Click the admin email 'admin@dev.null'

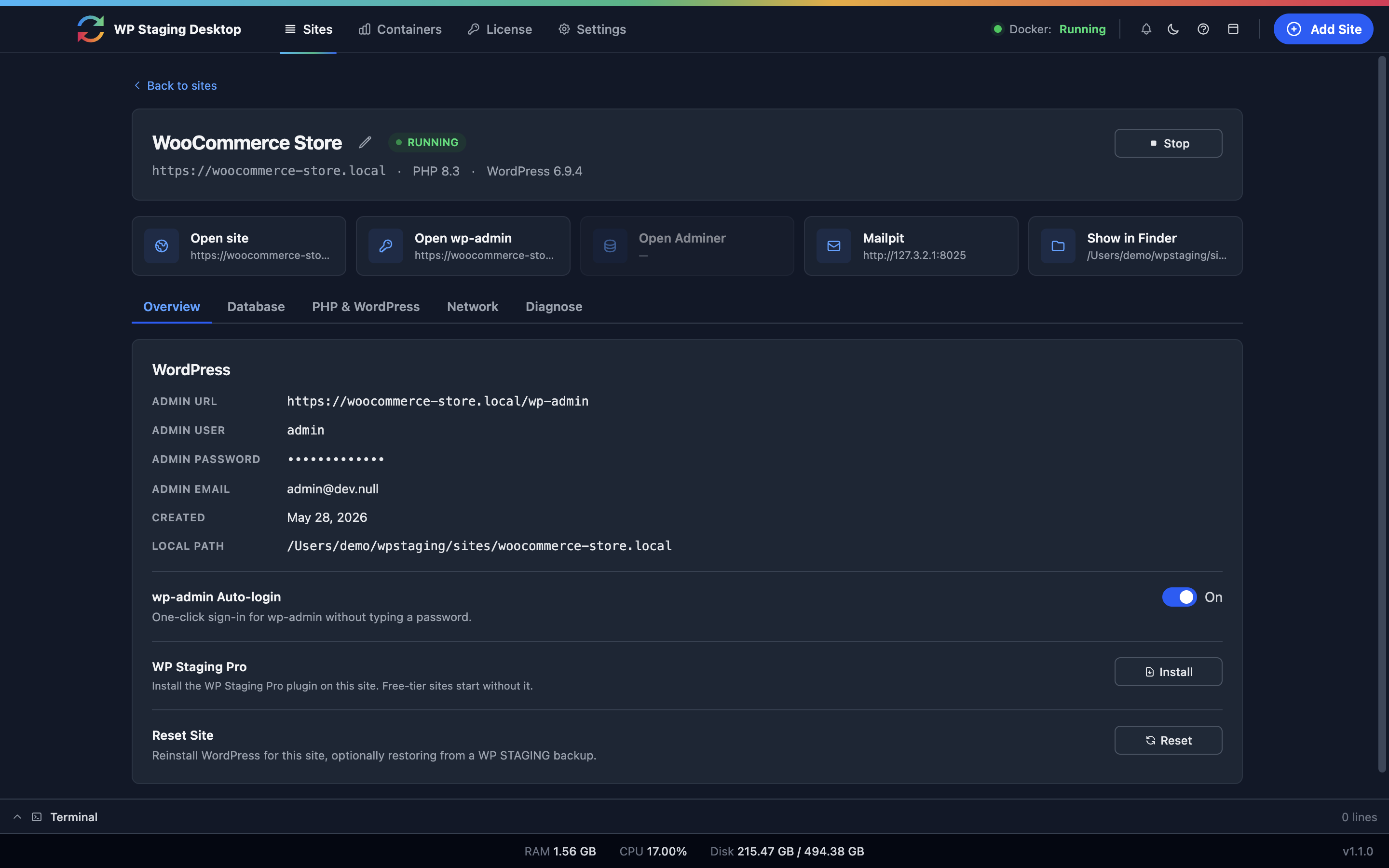pyautogui.click(x=332, y=489)
